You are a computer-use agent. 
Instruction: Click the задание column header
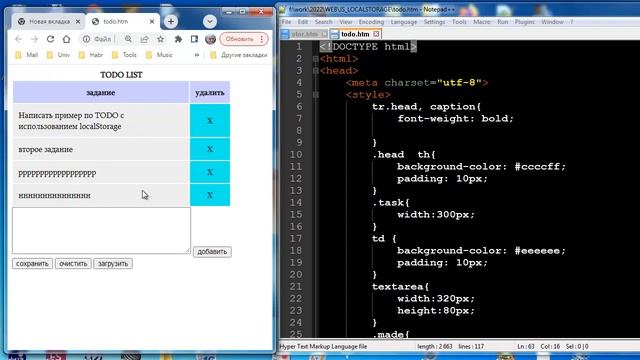click(x=101, y=93)
